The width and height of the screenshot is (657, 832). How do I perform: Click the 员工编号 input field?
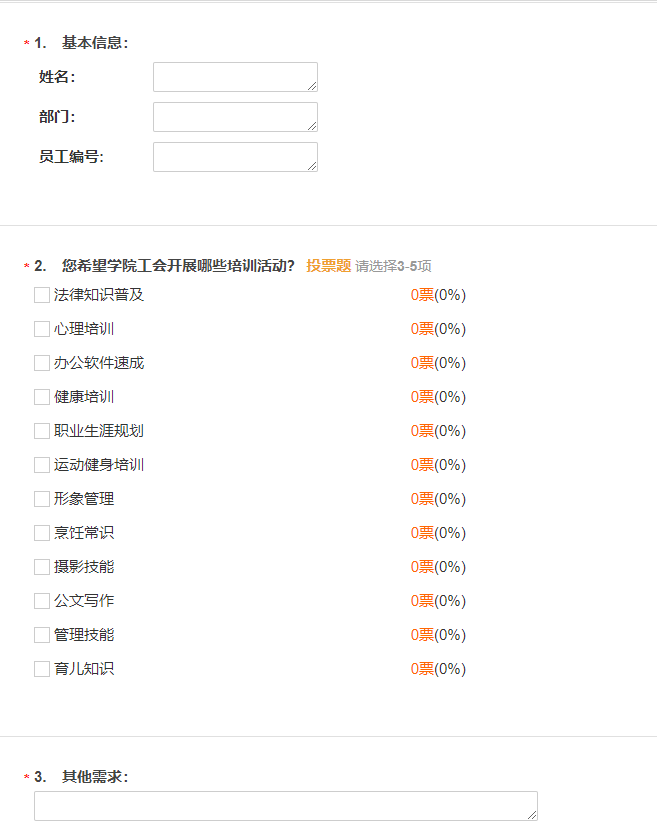click(235, 157)
